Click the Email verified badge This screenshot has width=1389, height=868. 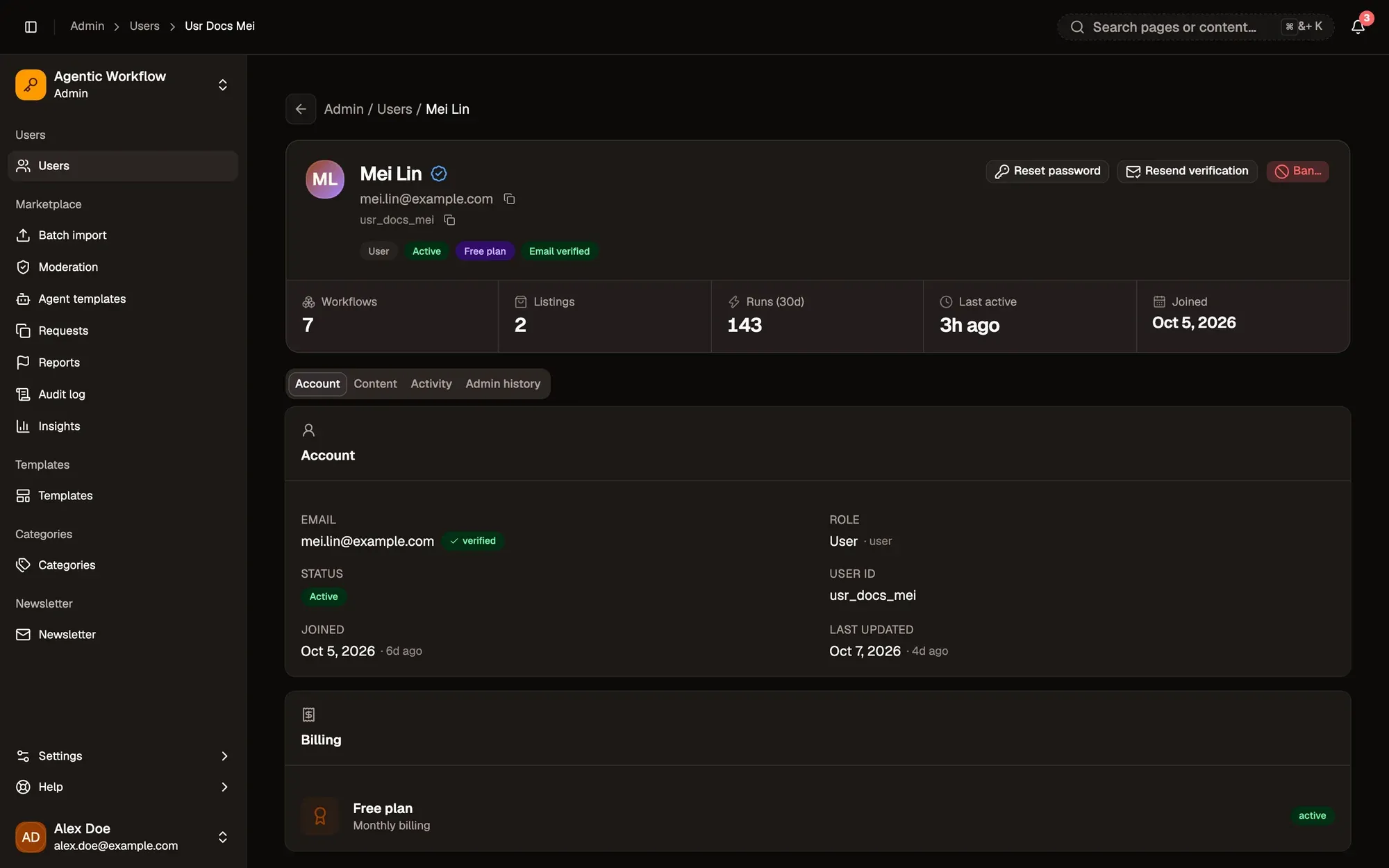click(559, 251)
